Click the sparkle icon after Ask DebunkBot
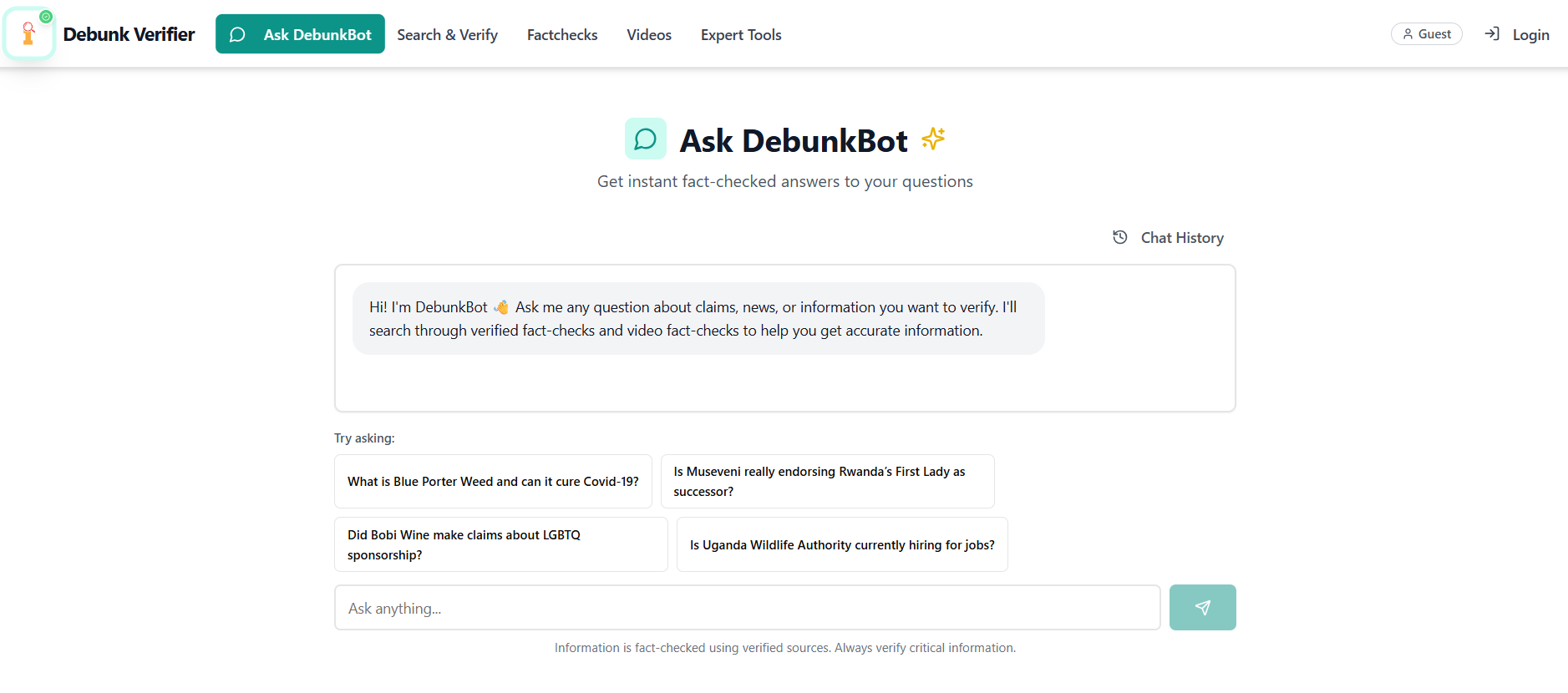Viewport: 1568px width, 693px height. point(933,139)
